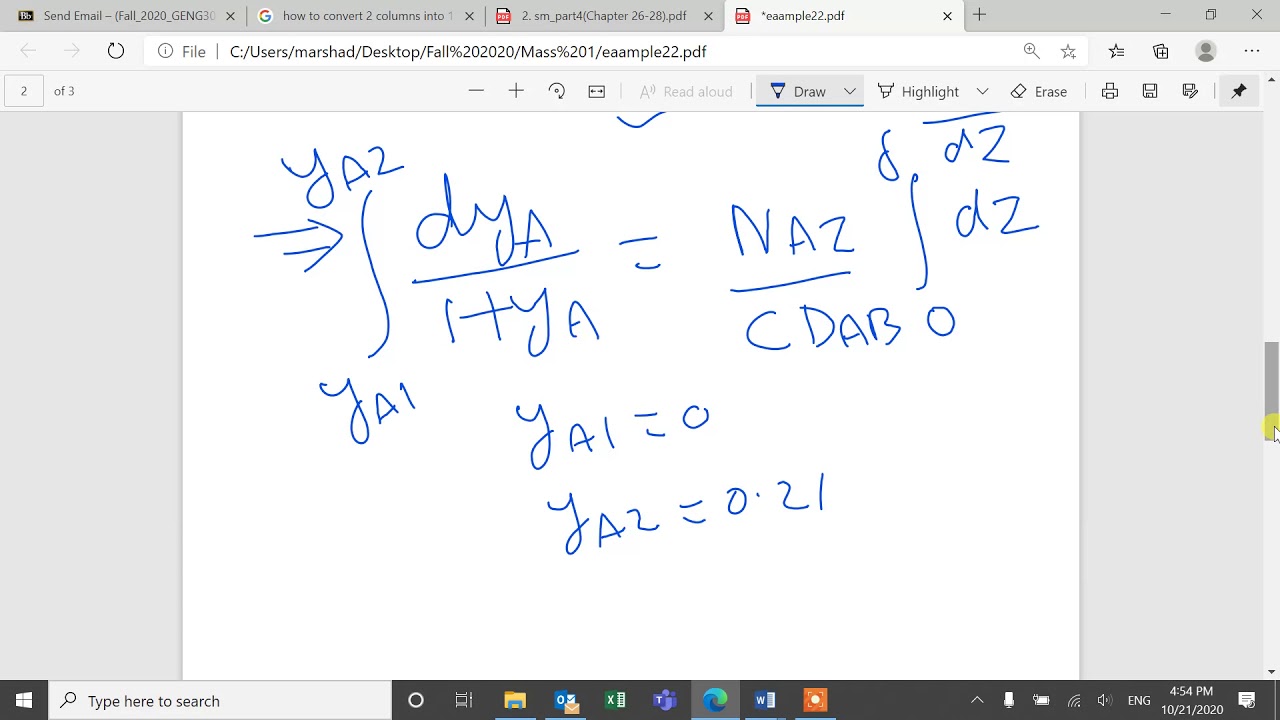This screenshot has width=1280, height=720.
Task: Refresh the current page
Action: (x=116, y=51)
